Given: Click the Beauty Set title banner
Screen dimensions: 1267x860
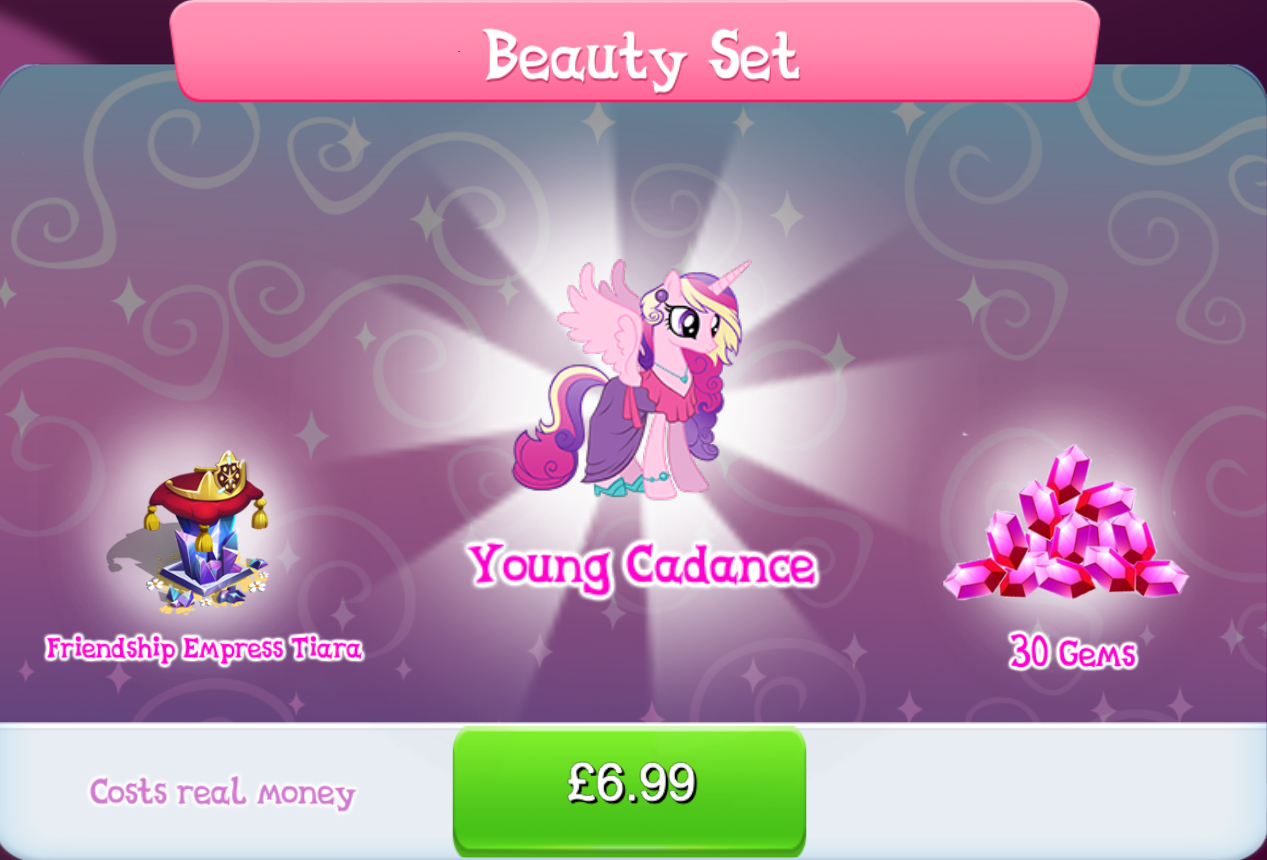Looking at the screenshot, I should pyautogui.click(x=635, y=50).
